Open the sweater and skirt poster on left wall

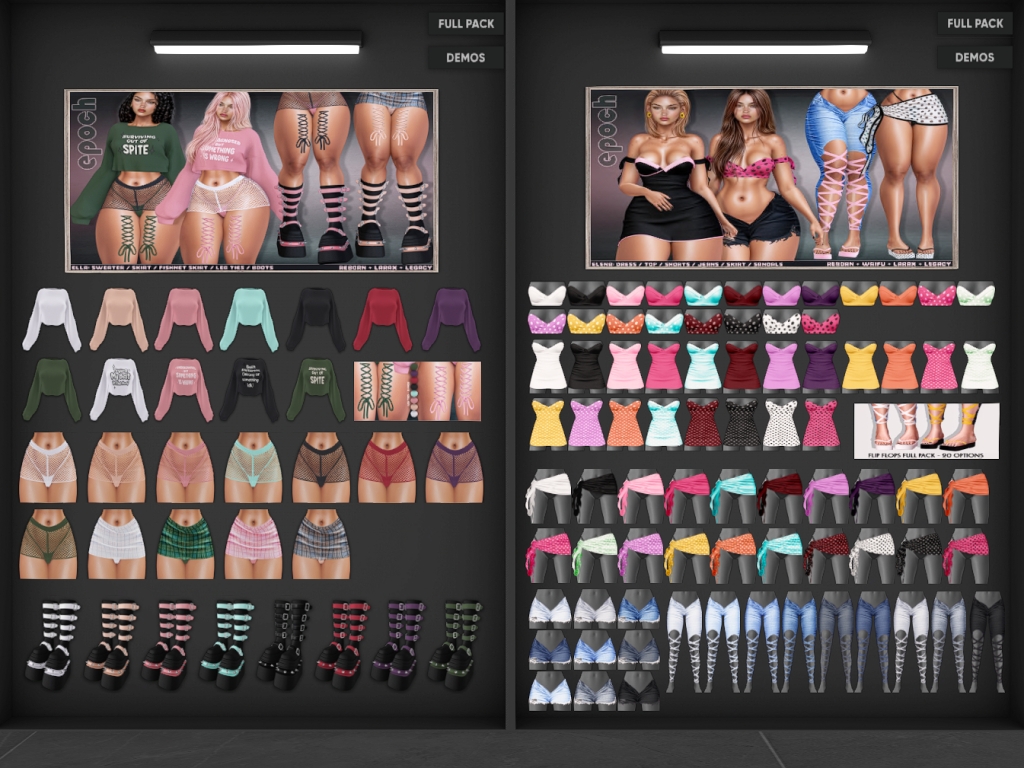click(x=251, y=180)
